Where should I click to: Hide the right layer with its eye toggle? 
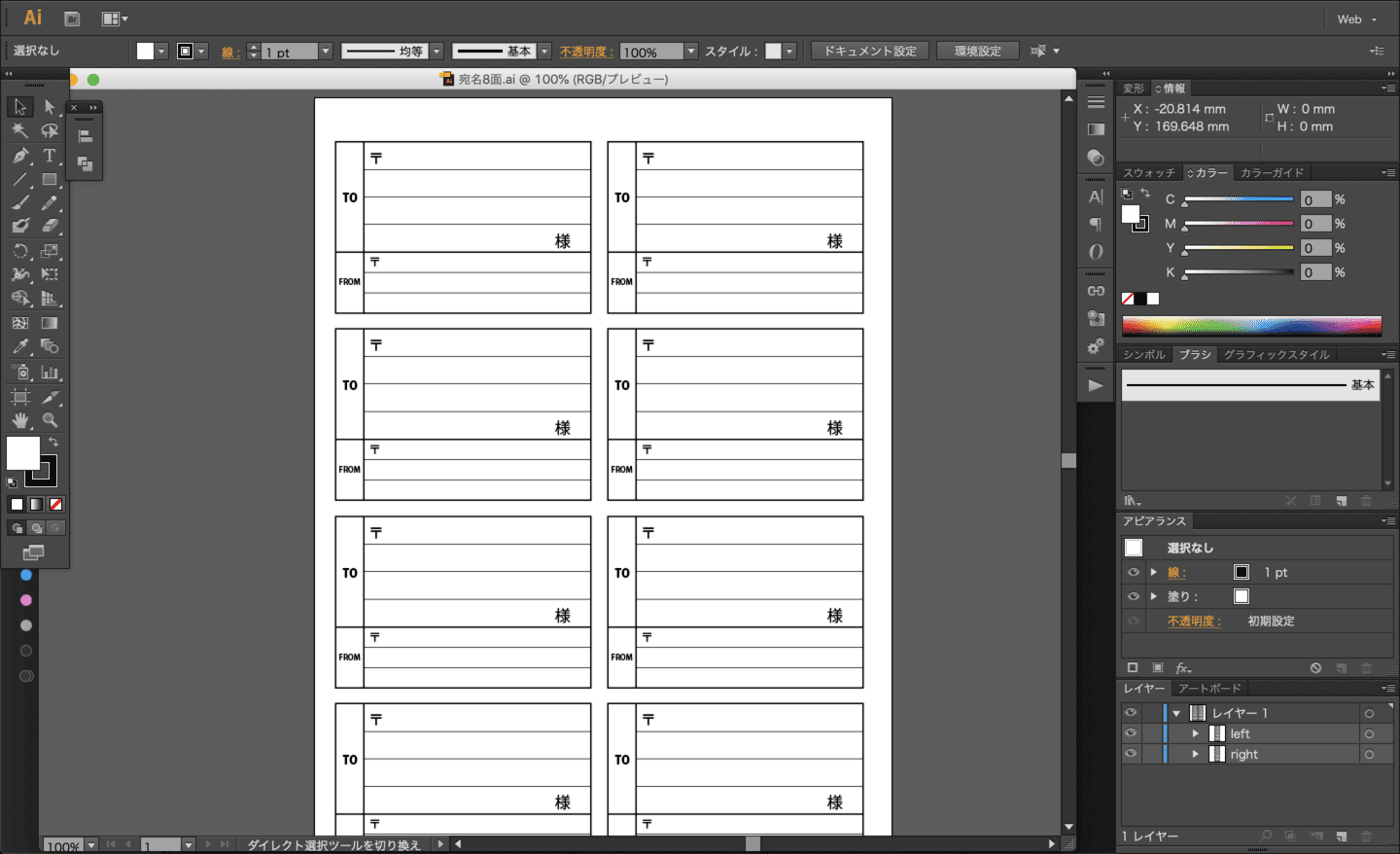click(x=1132, y=754)
